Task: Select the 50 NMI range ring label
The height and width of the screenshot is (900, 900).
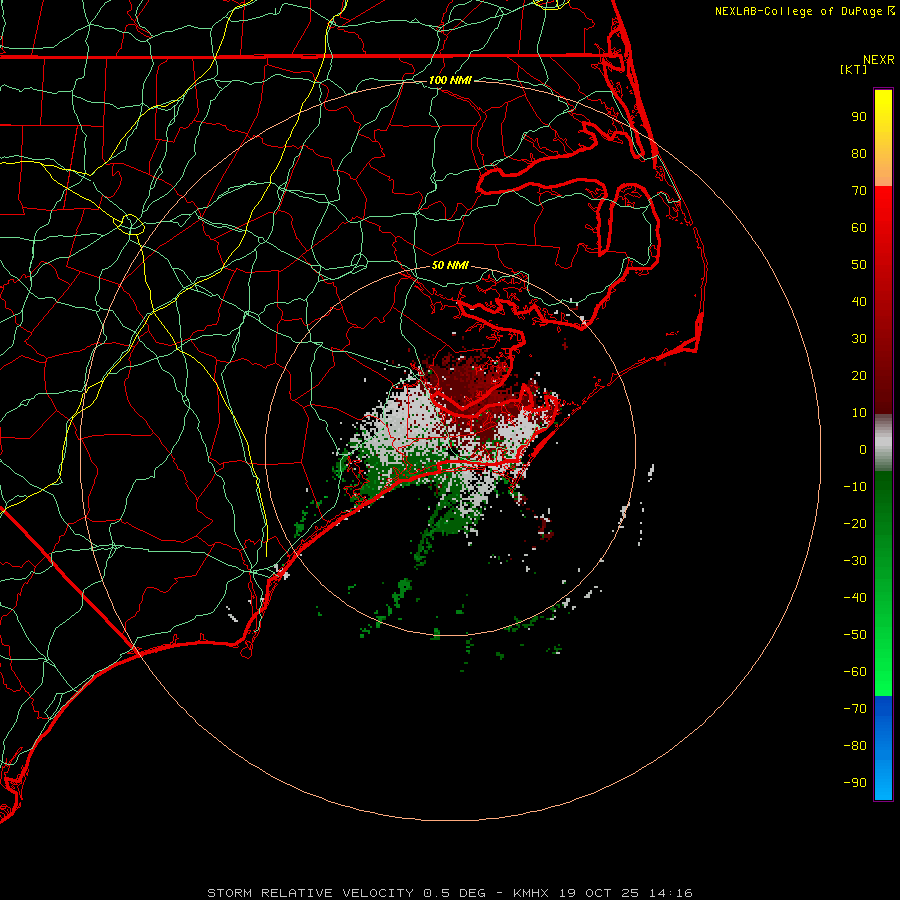Action: pos(450,265)
